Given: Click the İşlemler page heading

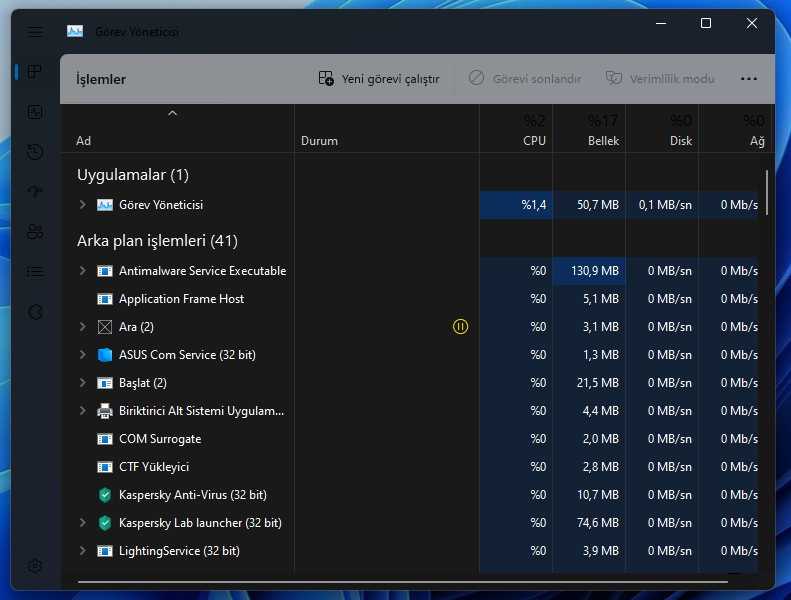Looking at the screenshot, I should (101, 79).
